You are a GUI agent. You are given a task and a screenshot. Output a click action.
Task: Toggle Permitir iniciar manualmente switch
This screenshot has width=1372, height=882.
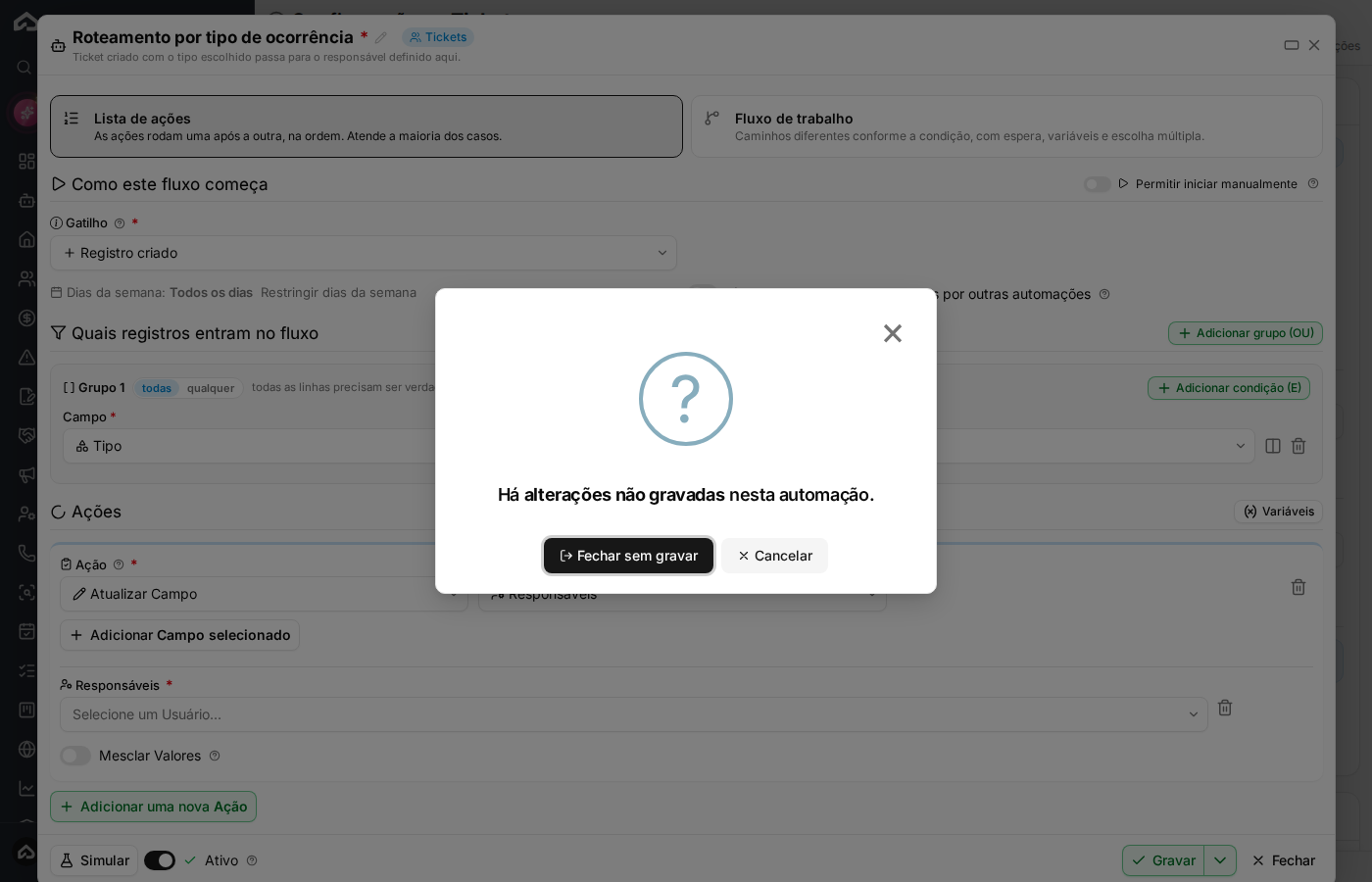(x=1098, y=184)
